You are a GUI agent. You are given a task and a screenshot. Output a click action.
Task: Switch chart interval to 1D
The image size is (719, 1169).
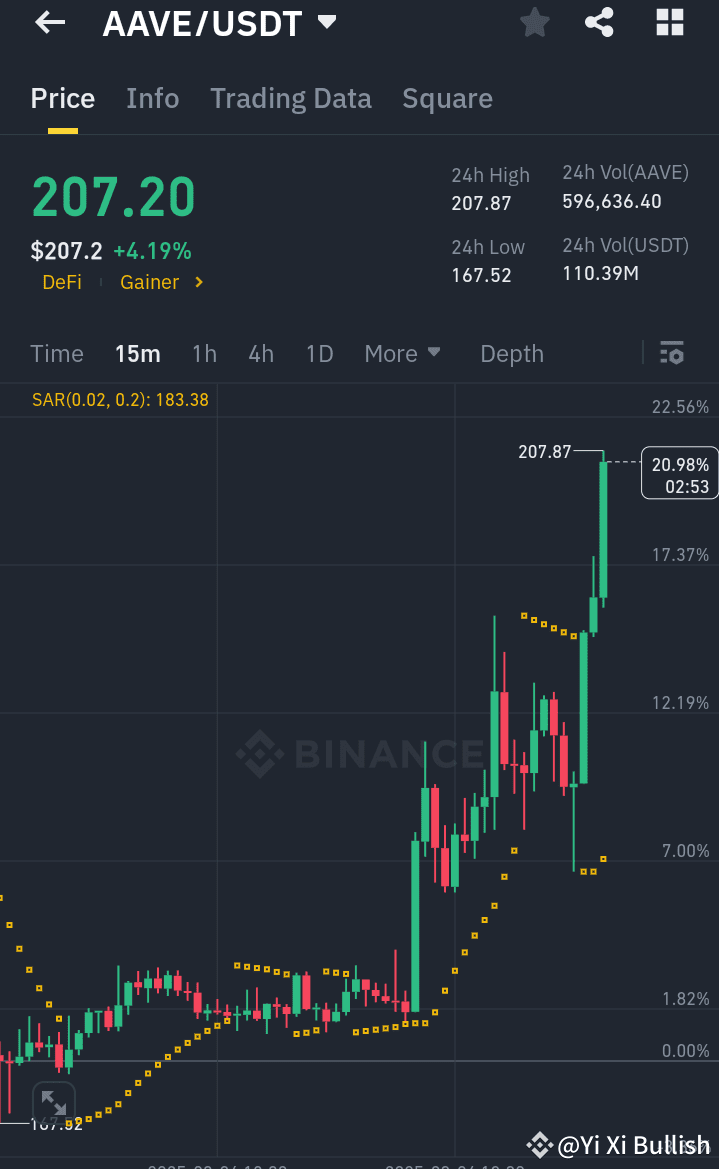pos(319,353)
